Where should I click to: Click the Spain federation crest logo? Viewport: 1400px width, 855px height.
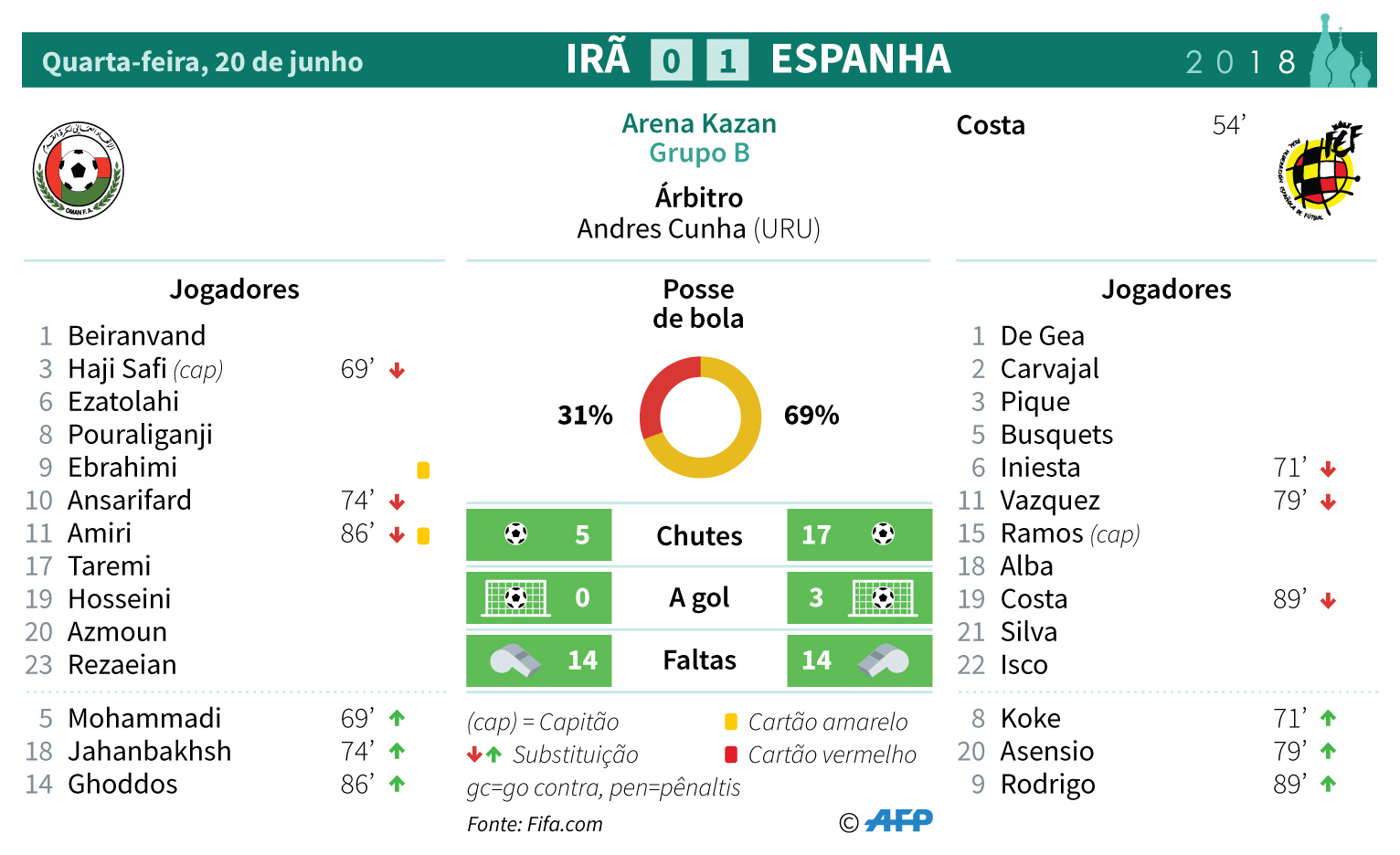pyautogui.click(x=1320, y=171)
